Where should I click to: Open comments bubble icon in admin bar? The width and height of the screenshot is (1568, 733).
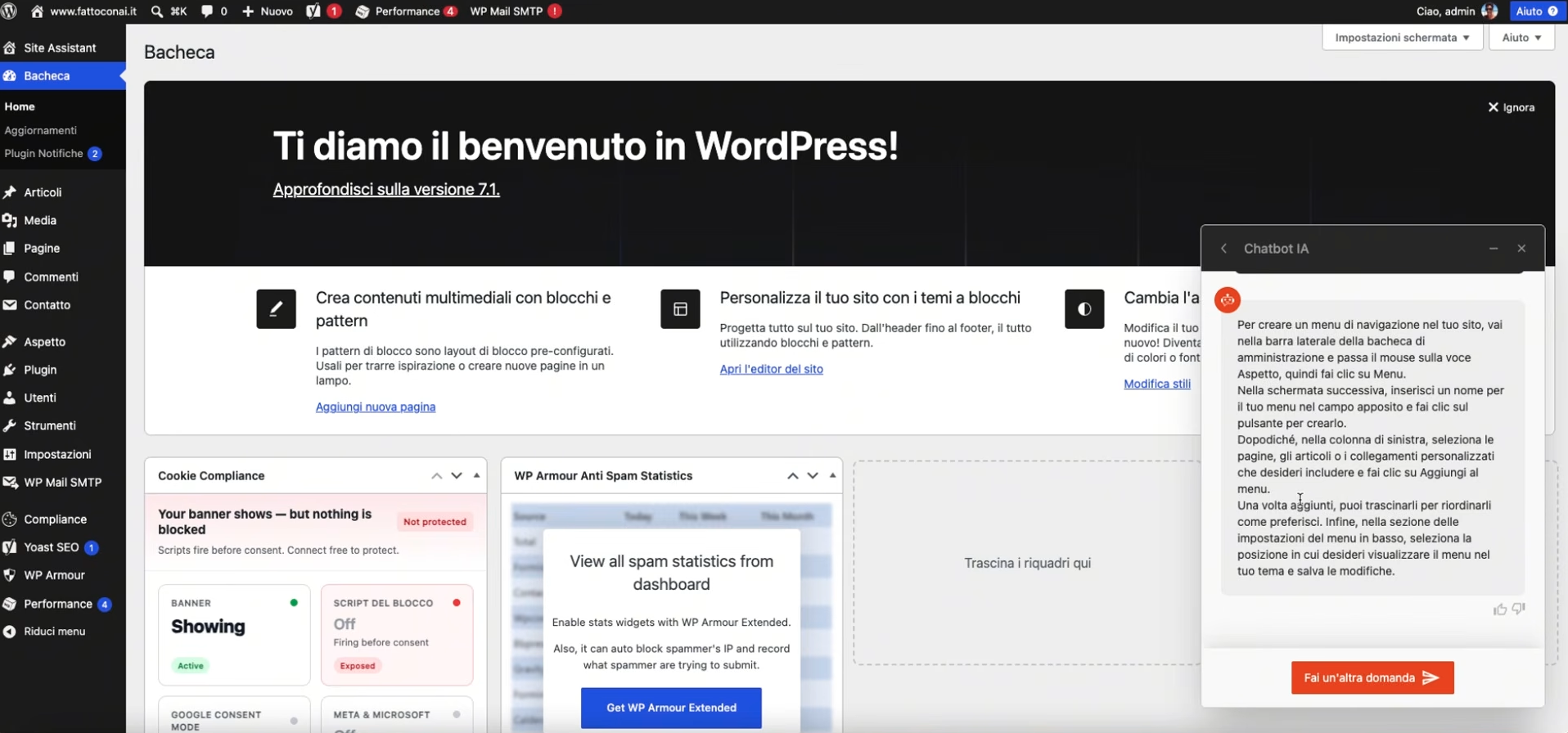(214, 11)
